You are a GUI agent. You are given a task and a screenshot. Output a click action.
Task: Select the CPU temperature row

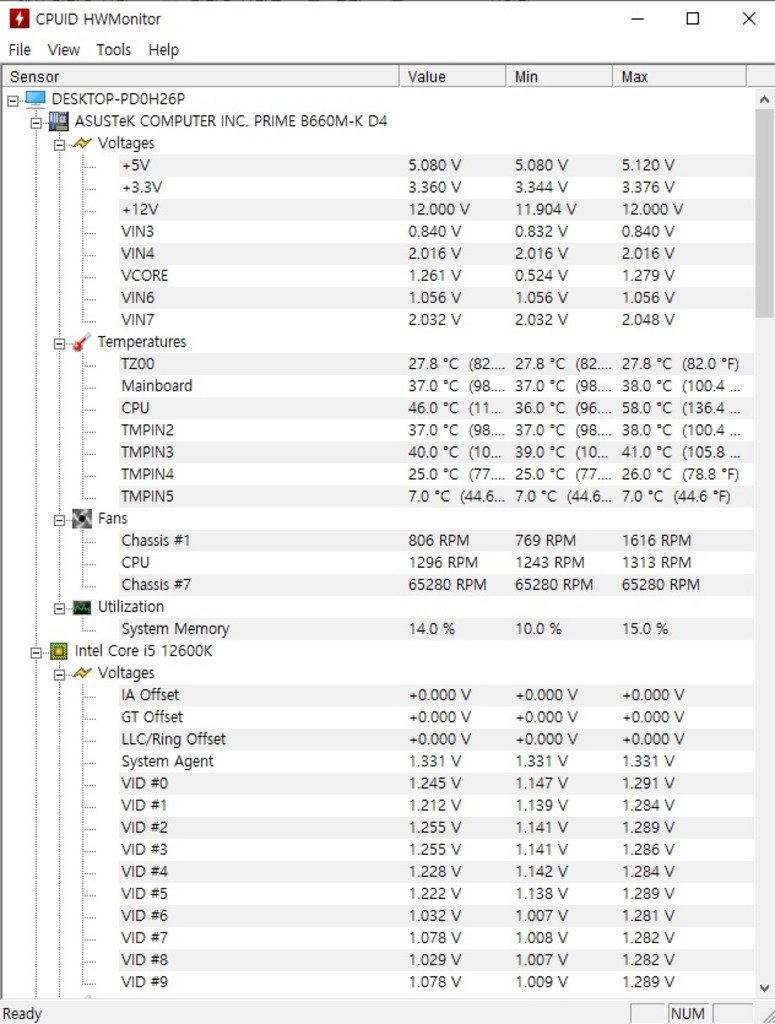tap(436, 408)
